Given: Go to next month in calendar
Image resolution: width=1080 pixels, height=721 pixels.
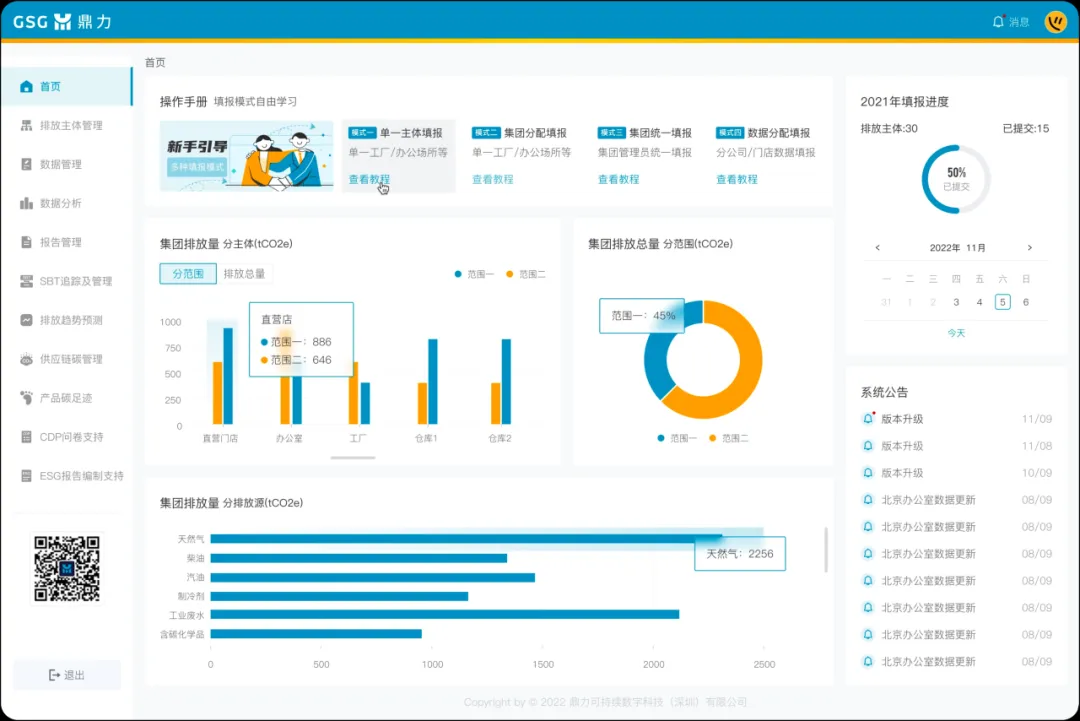Looking at the screenshot, I should tap(1030, 248).
